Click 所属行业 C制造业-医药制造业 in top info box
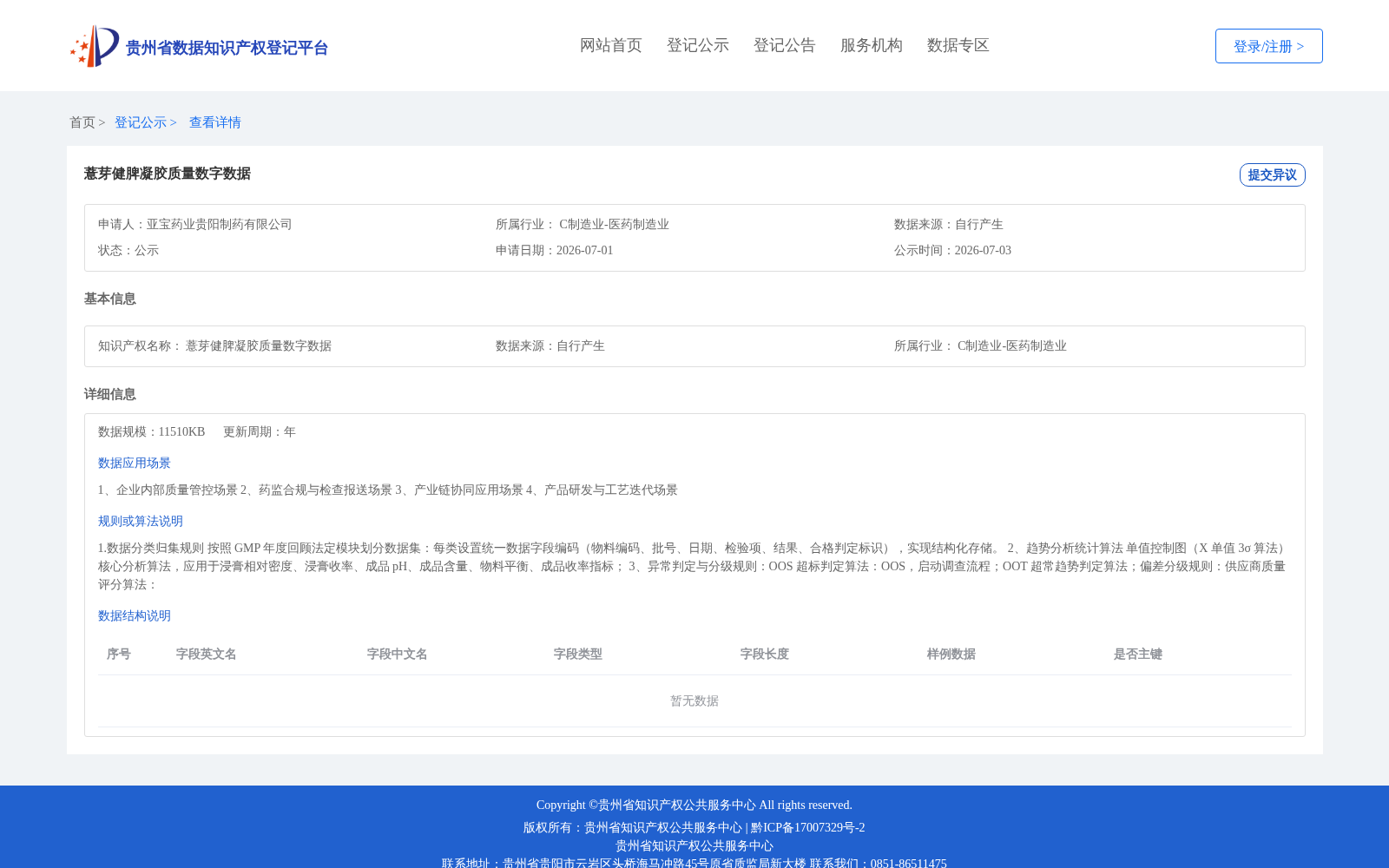Screen dimensions: 1389x868 pyautogui.click(x=583, y=224)
